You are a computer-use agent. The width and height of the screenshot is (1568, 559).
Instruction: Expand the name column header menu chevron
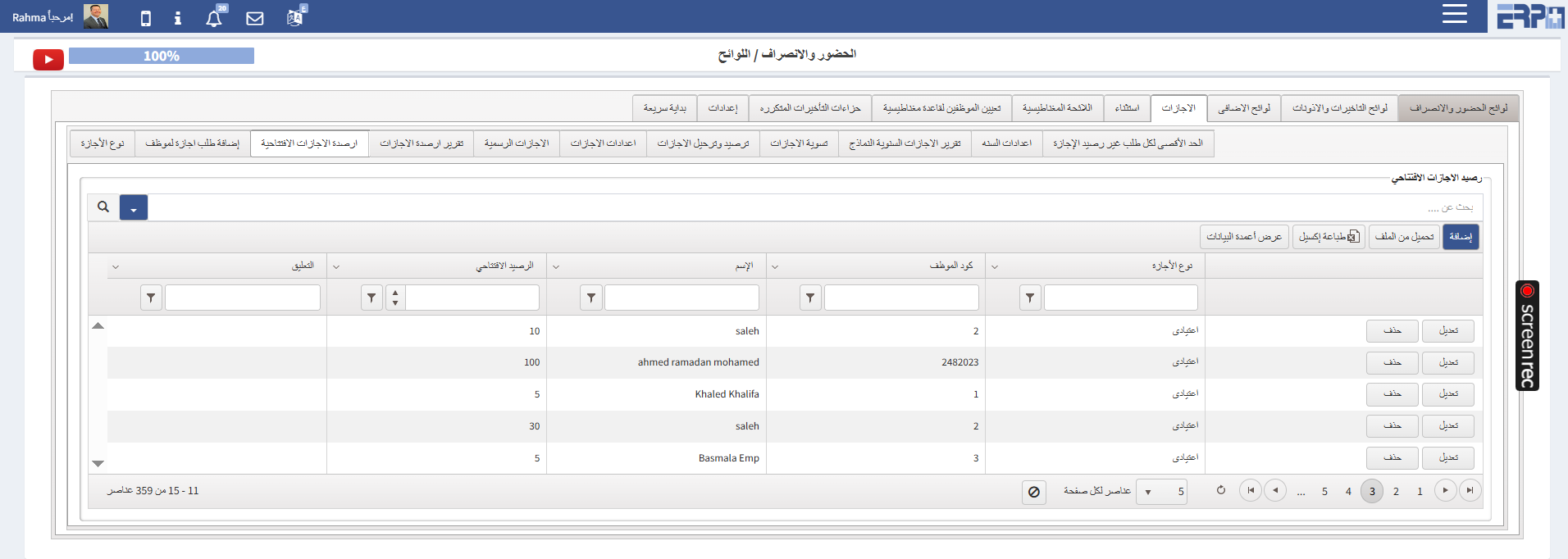556,266
